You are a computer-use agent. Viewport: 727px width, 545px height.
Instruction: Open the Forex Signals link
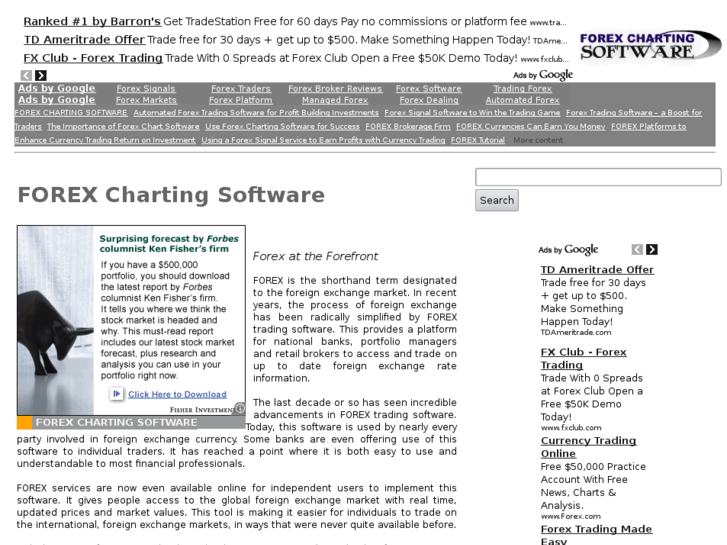point(146,89)
